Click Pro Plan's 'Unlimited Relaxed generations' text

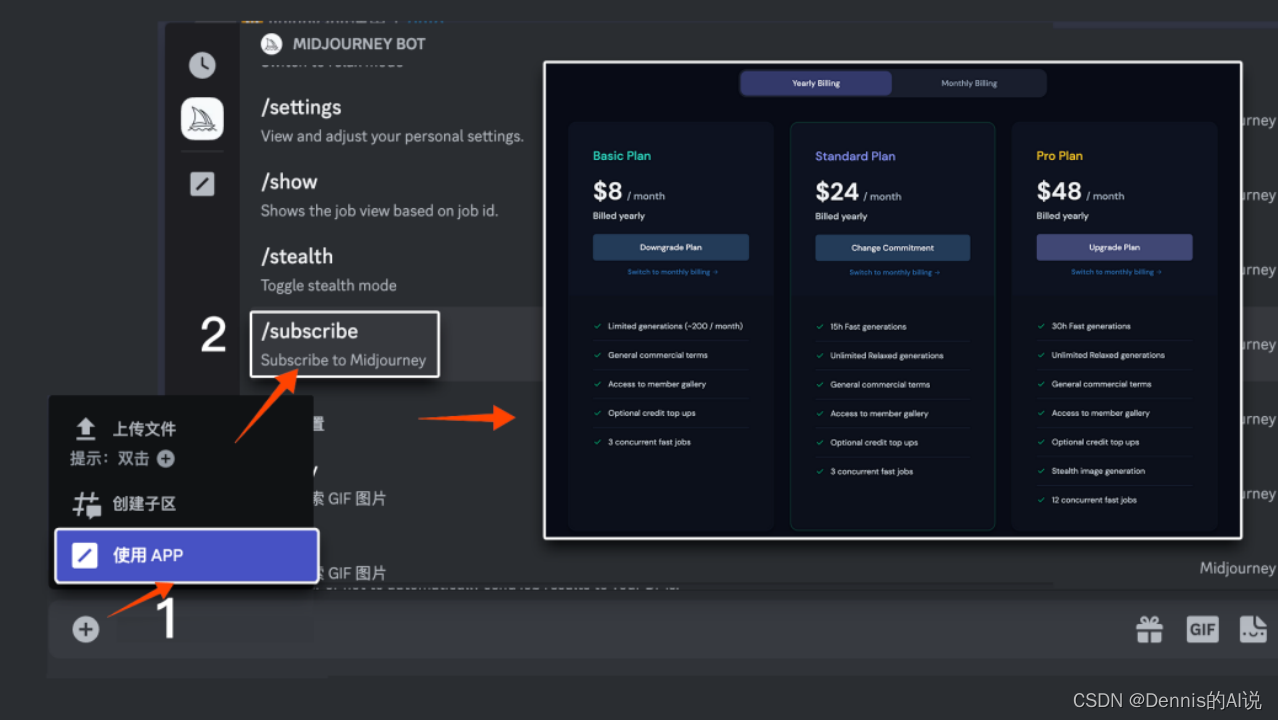point(1108,355)
